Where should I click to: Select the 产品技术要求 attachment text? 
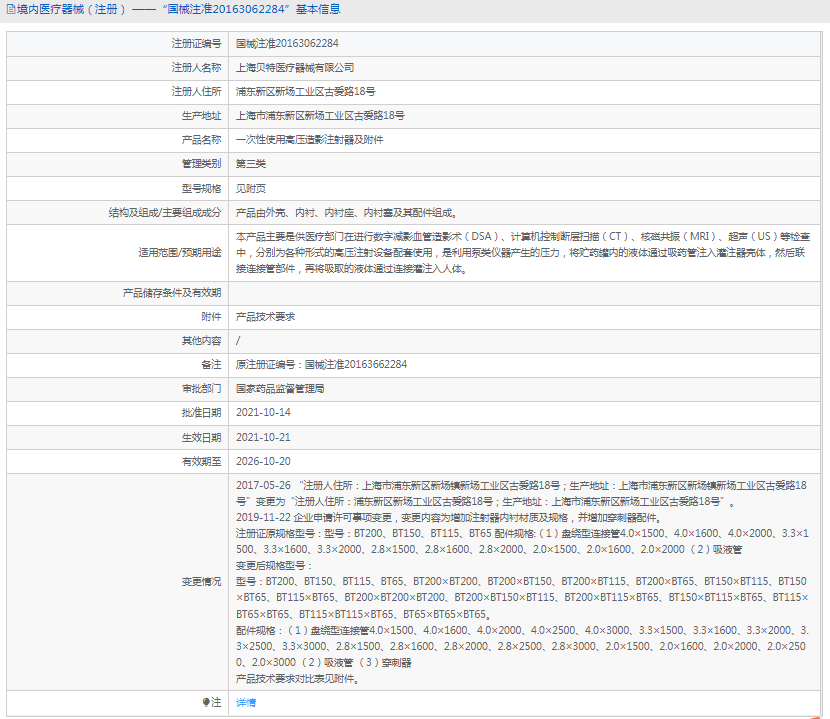click(265, 317)
